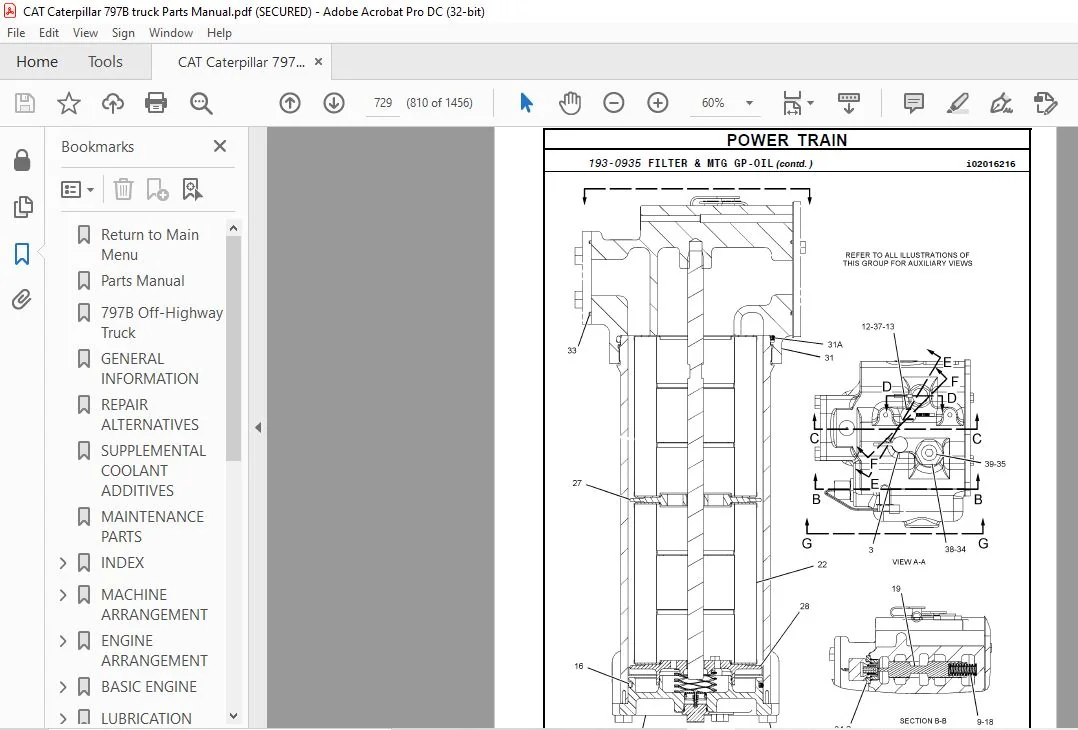Zoom in with plus icon
This screenshot has width=1078, height=730.
tap(658, 103)
